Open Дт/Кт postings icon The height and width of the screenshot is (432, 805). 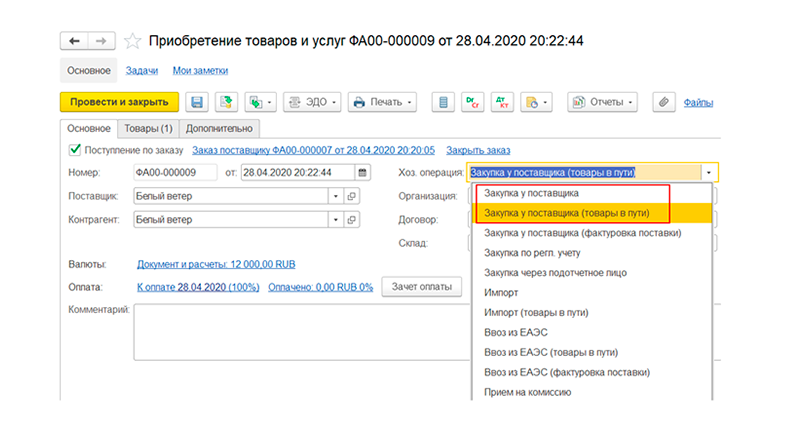(x=502, y=102)
